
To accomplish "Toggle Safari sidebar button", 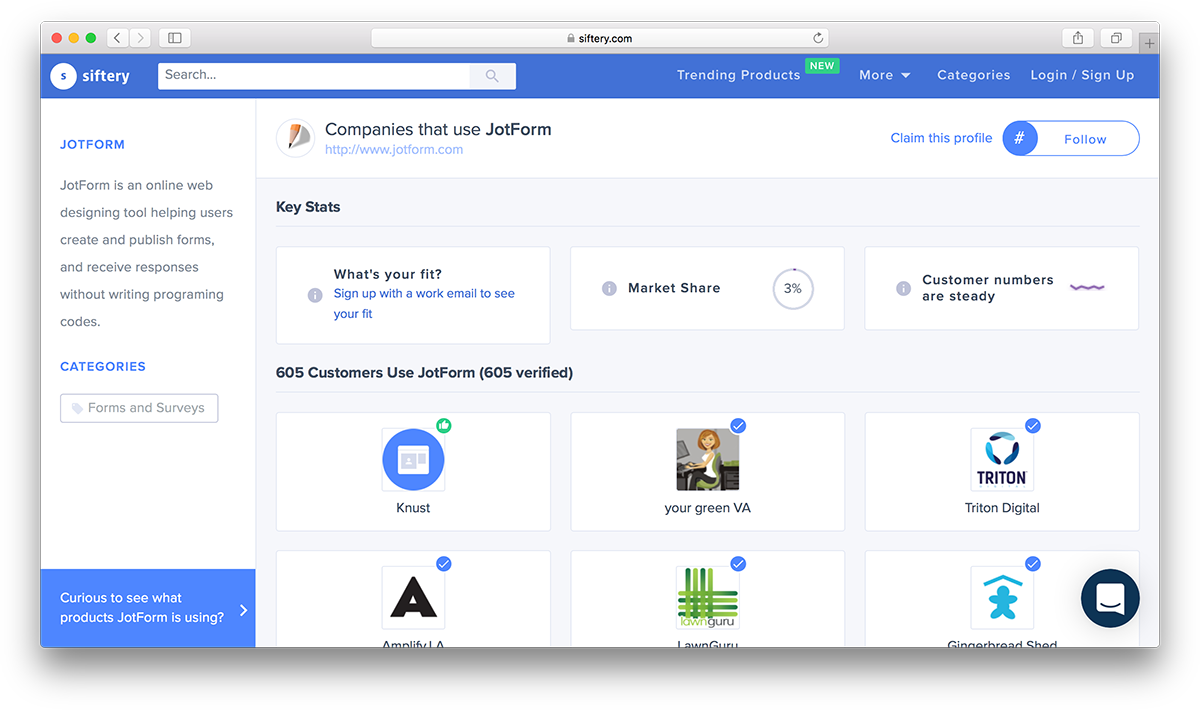I will pos(175,38).
